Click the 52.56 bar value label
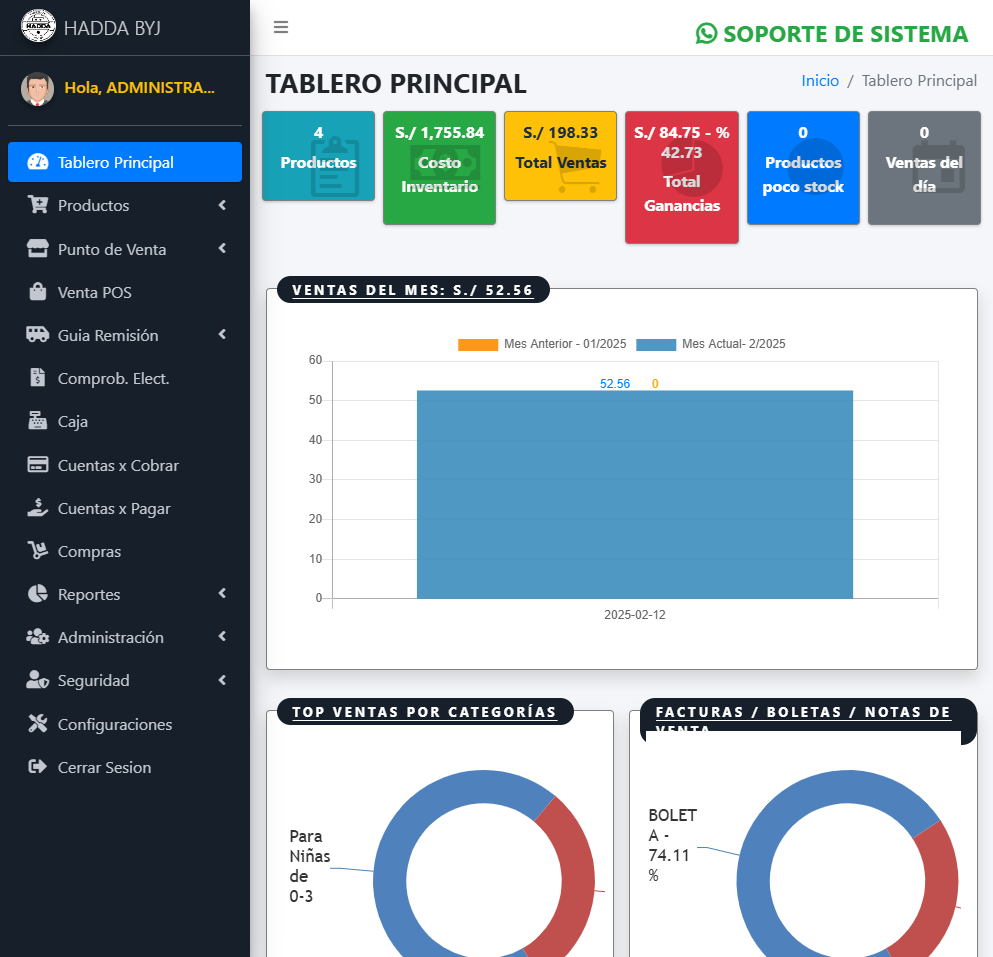993x957 pixels. (x=615, y=384)
